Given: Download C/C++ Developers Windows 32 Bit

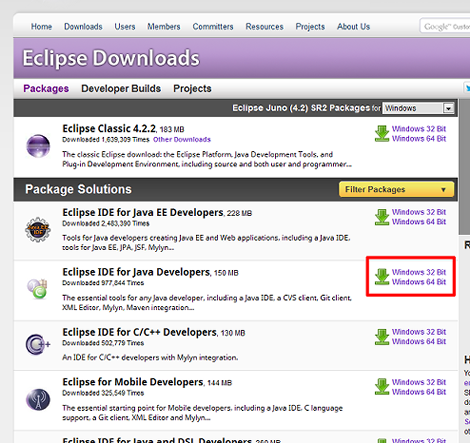Looking at the screenshot, I should [419, 332].
